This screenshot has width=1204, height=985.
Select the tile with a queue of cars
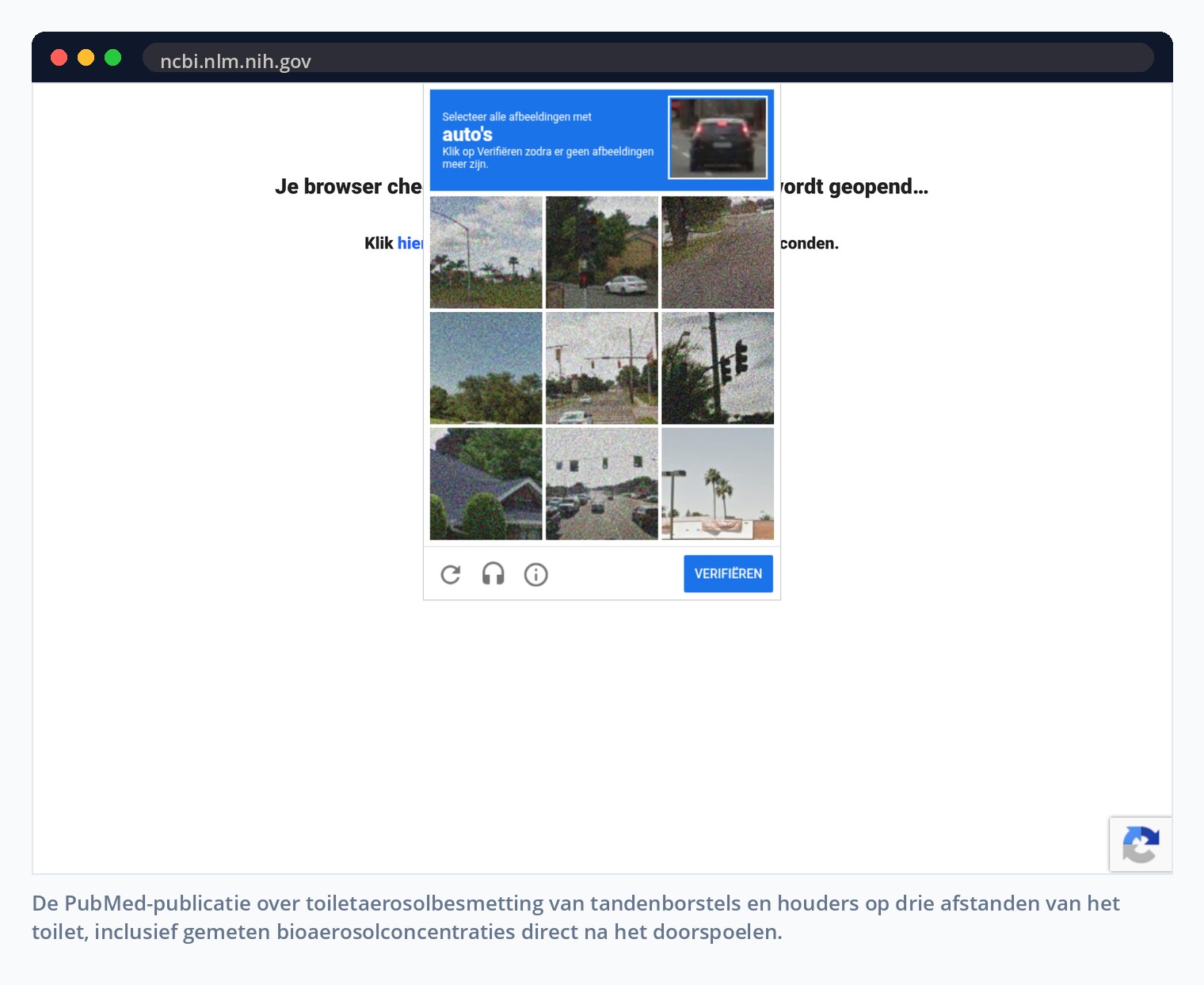(602, 484)
